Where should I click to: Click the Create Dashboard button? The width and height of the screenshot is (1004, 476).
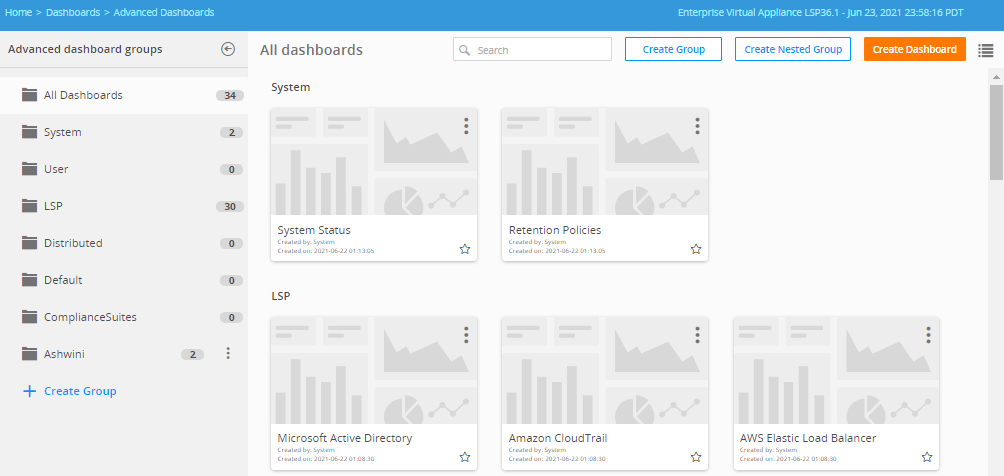coord(914,49)
